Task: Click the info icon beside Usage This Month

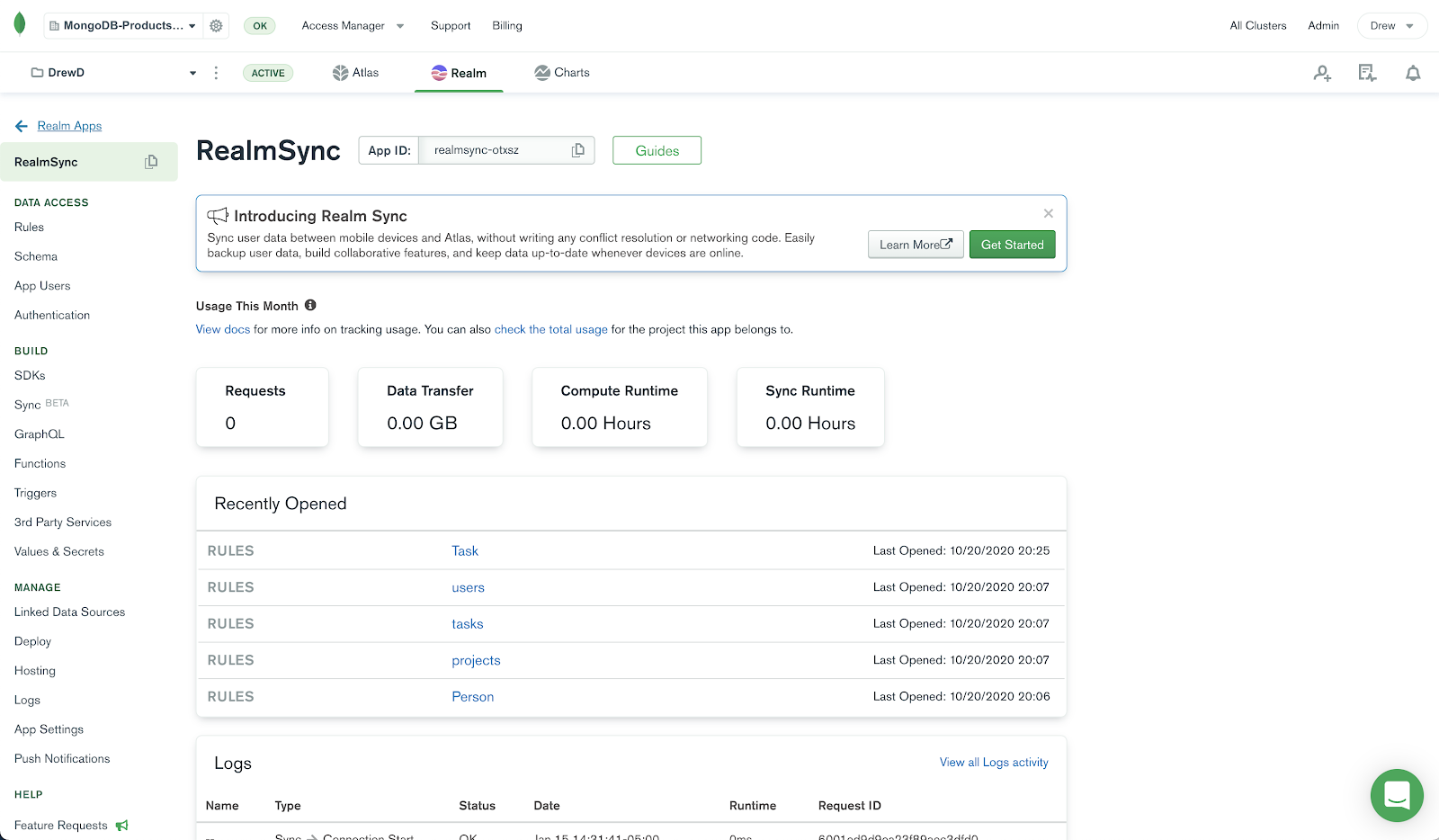Action: 310,306
